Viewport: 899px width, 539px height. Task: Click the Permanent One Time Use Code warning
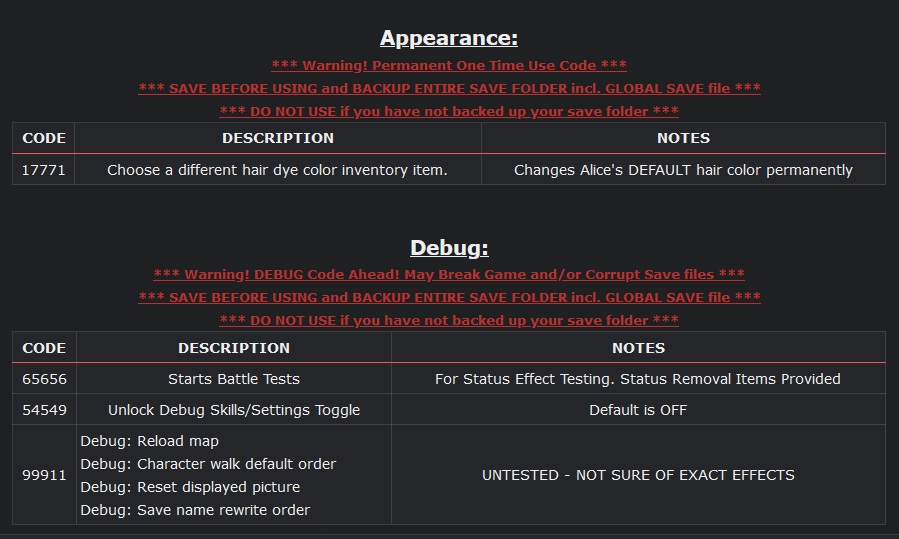[x=449, y=65]
